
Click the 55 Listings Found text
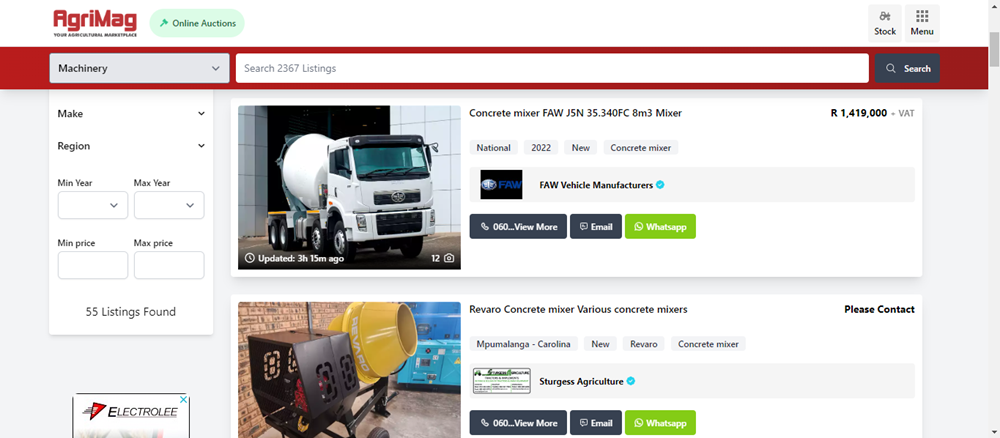click(x=131, y=312)
